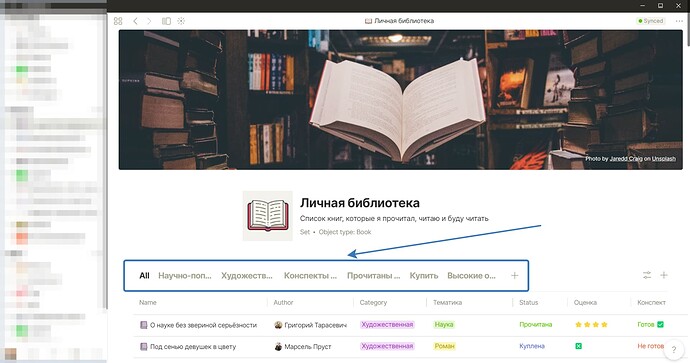Click Художественная tag in first row

[387, 325]
